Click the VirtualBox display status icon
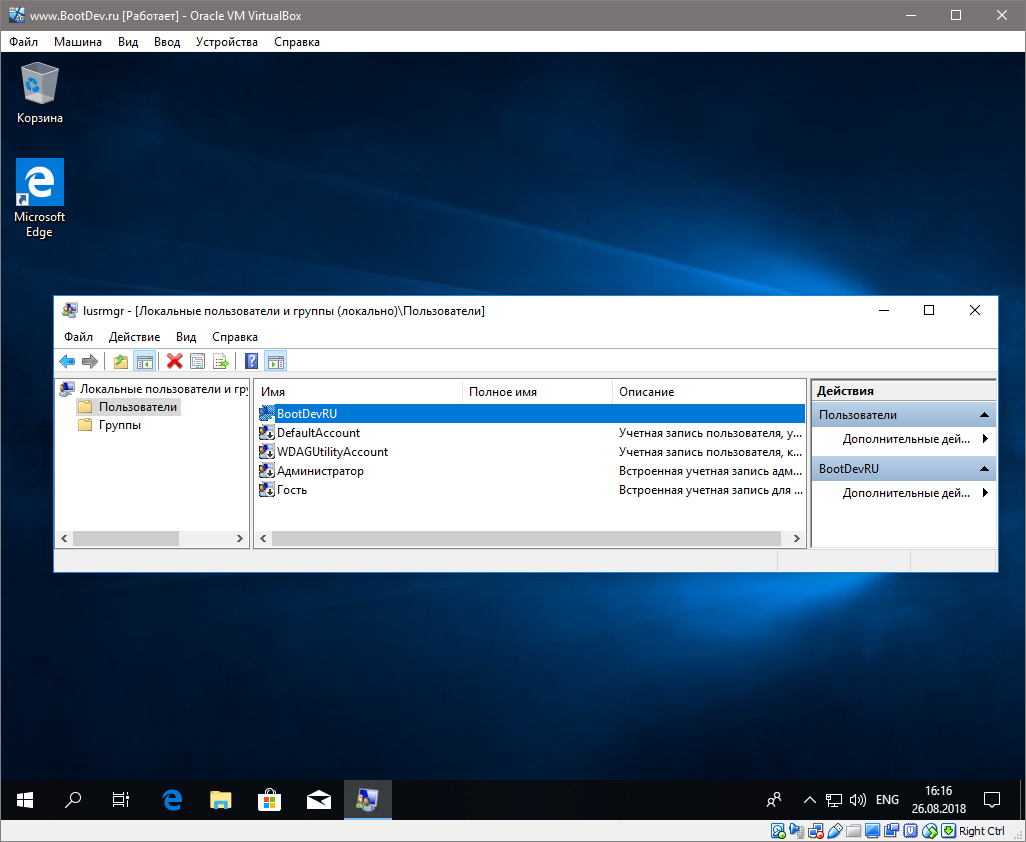 (x=872, y=831)
